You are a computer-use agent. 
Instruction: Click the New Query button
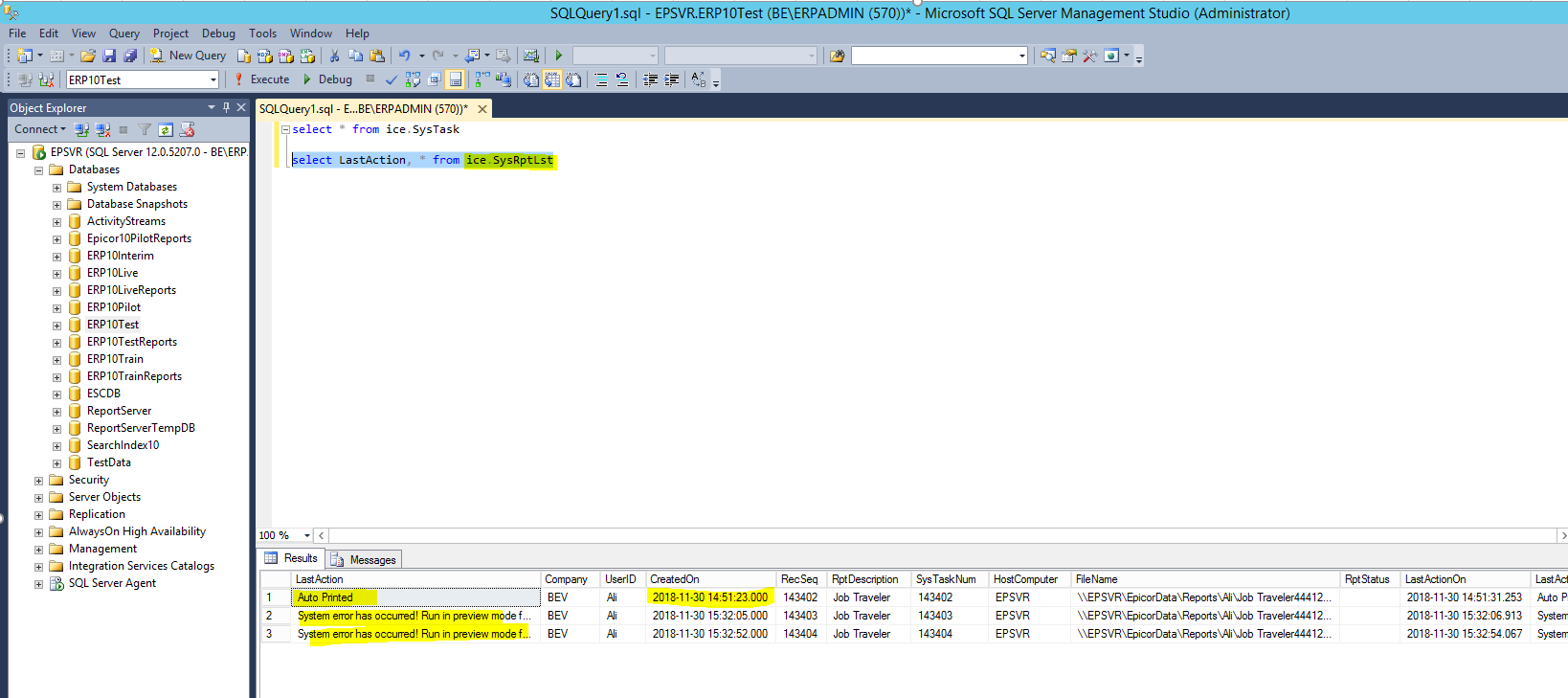[x=188, y=56]
